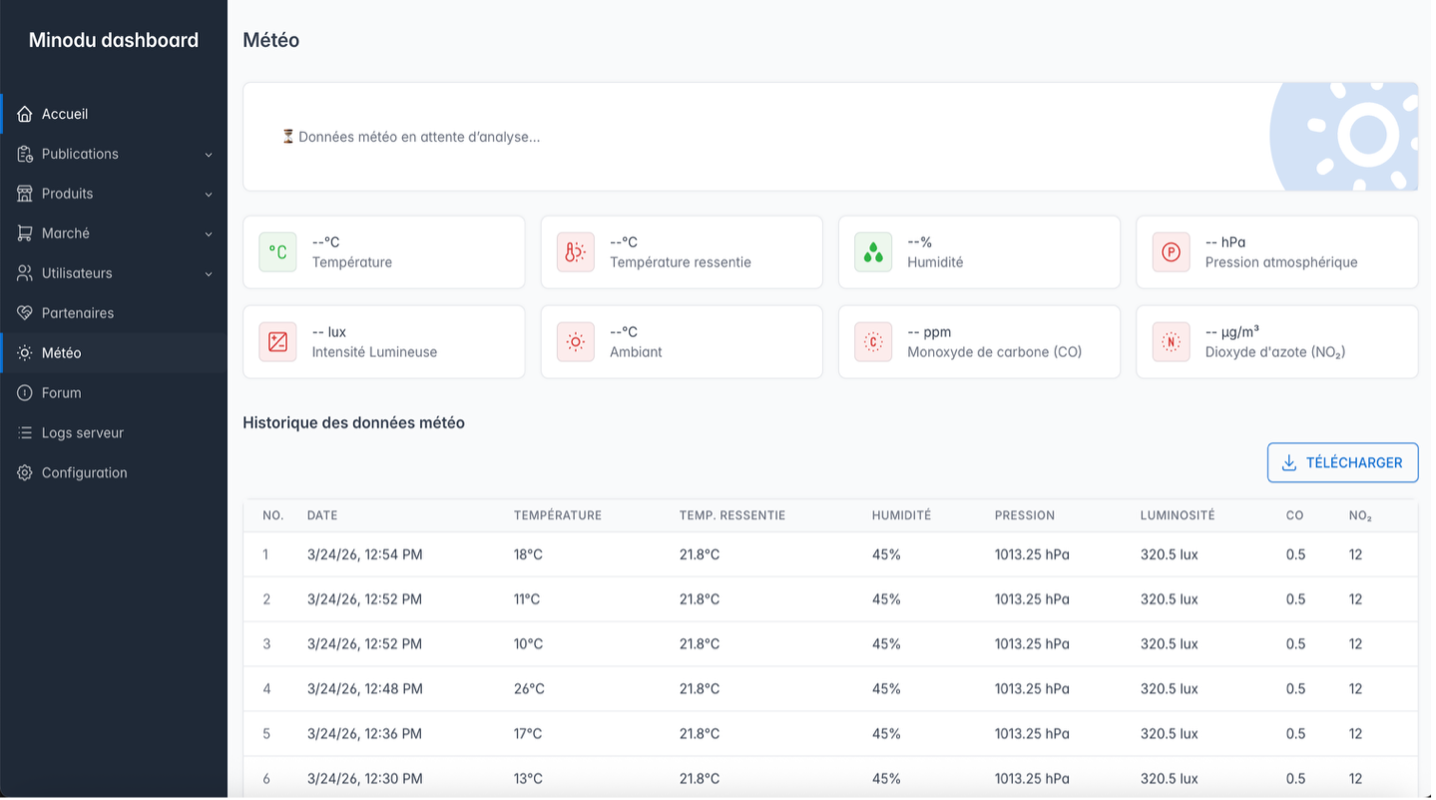Open the Configuration page
Viewport: 1436px width, 800px height.
pos(114,473)
